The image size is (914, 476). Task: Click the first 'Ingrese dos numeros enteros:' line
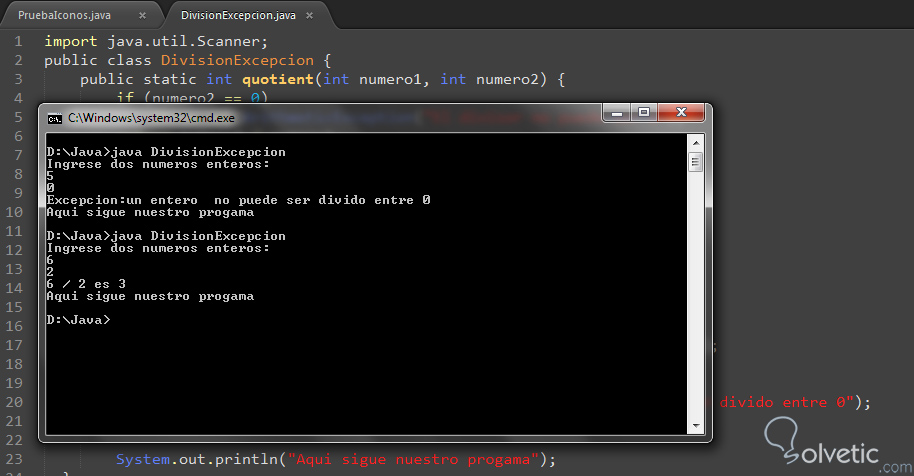[158, 164]
